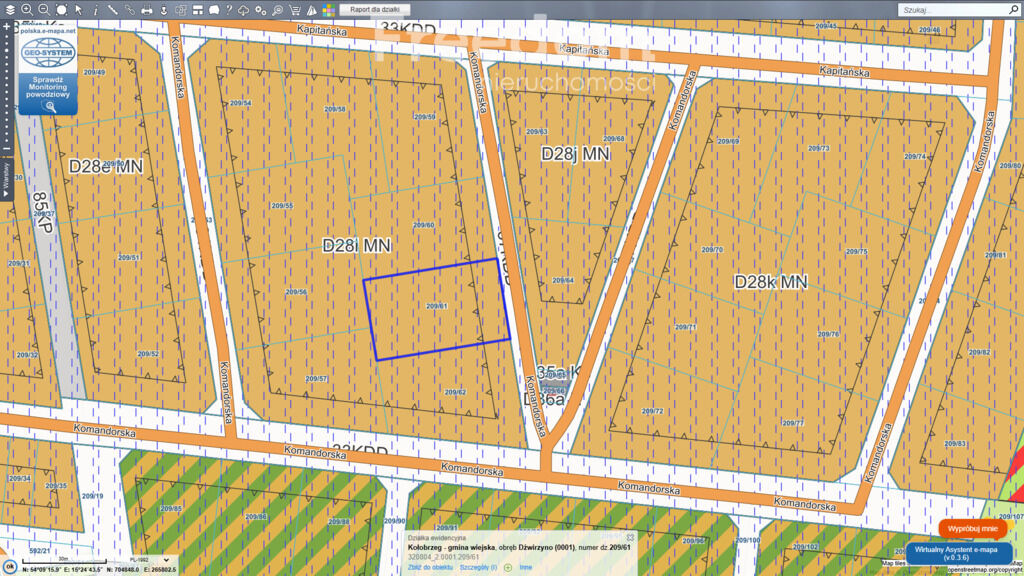Click the printer icon to print map

click(147, 9)
